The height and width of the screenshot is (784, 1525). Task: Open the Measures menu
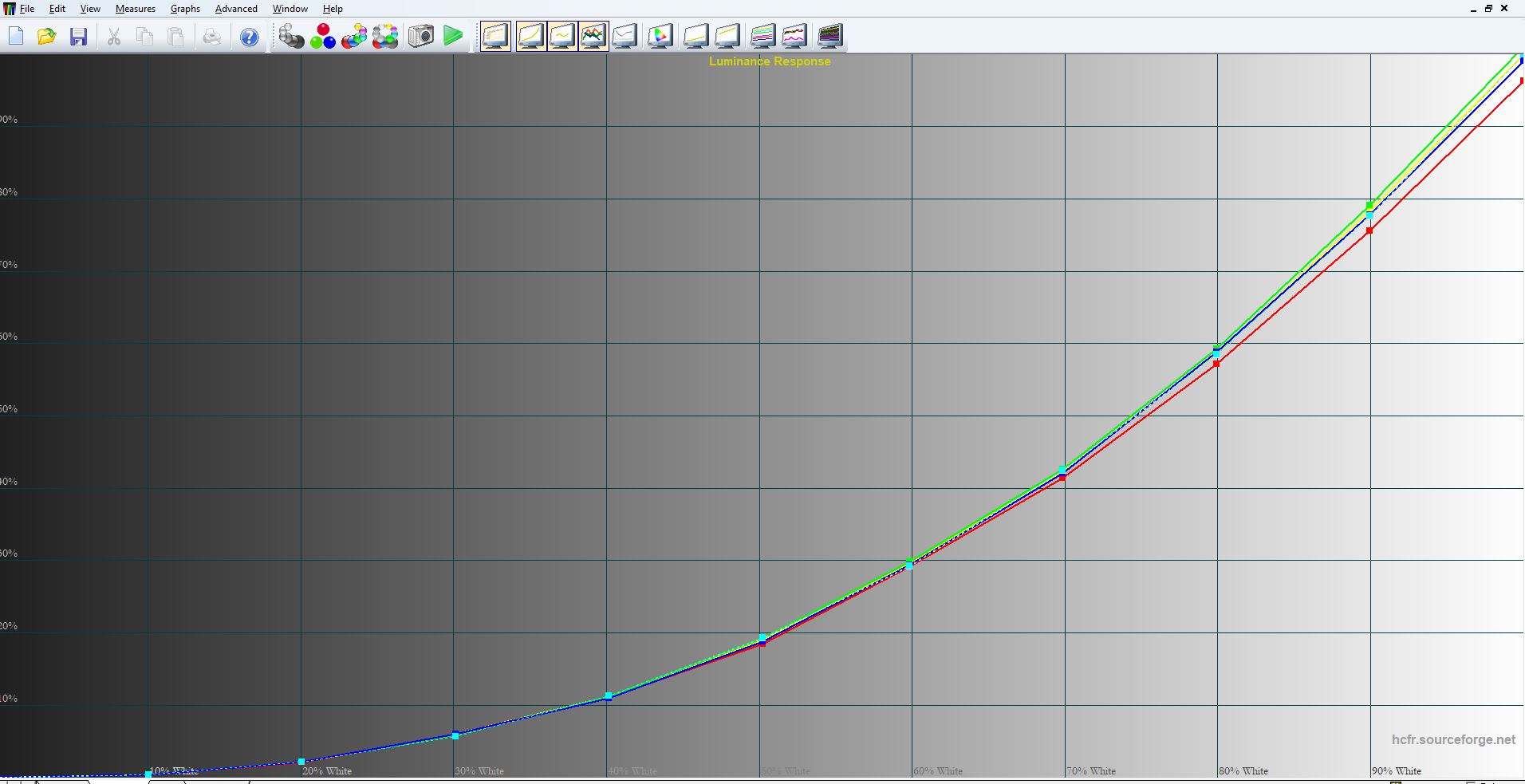pyautogui.click(x=135, y=9)
